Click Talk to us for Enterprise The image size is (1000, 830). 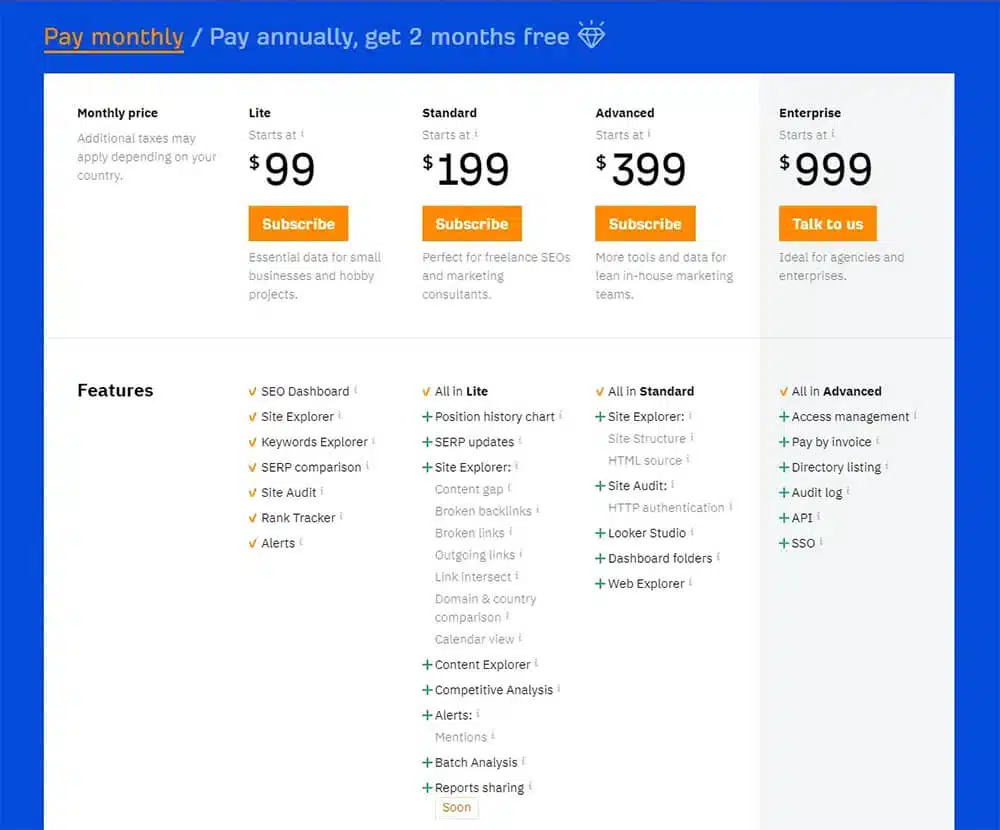pyautogui.click(x=827, y=223)
